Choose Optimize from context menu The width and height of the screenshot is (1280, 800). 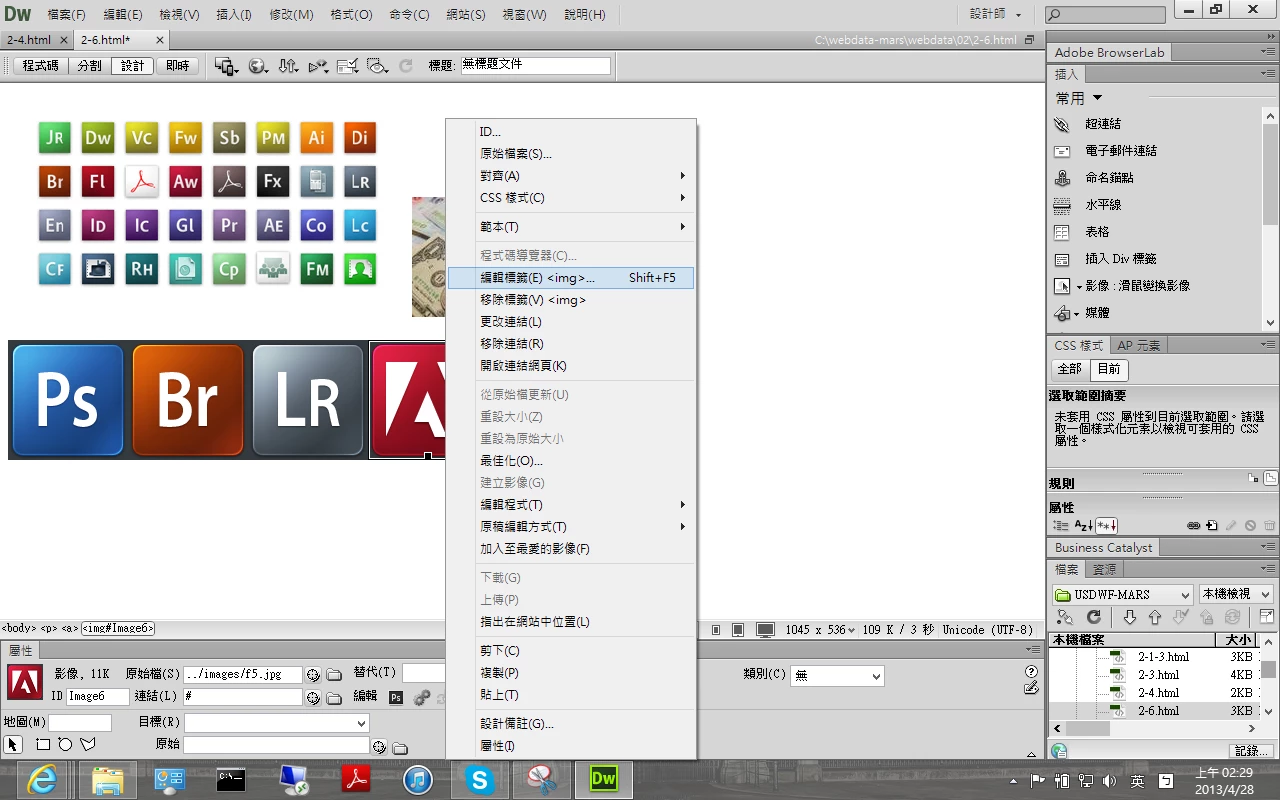[571, 461]
